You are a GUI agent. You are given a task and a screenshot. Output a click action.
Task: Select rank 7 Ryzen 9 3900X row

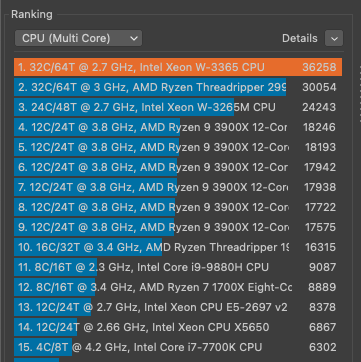tap(178, 187)
